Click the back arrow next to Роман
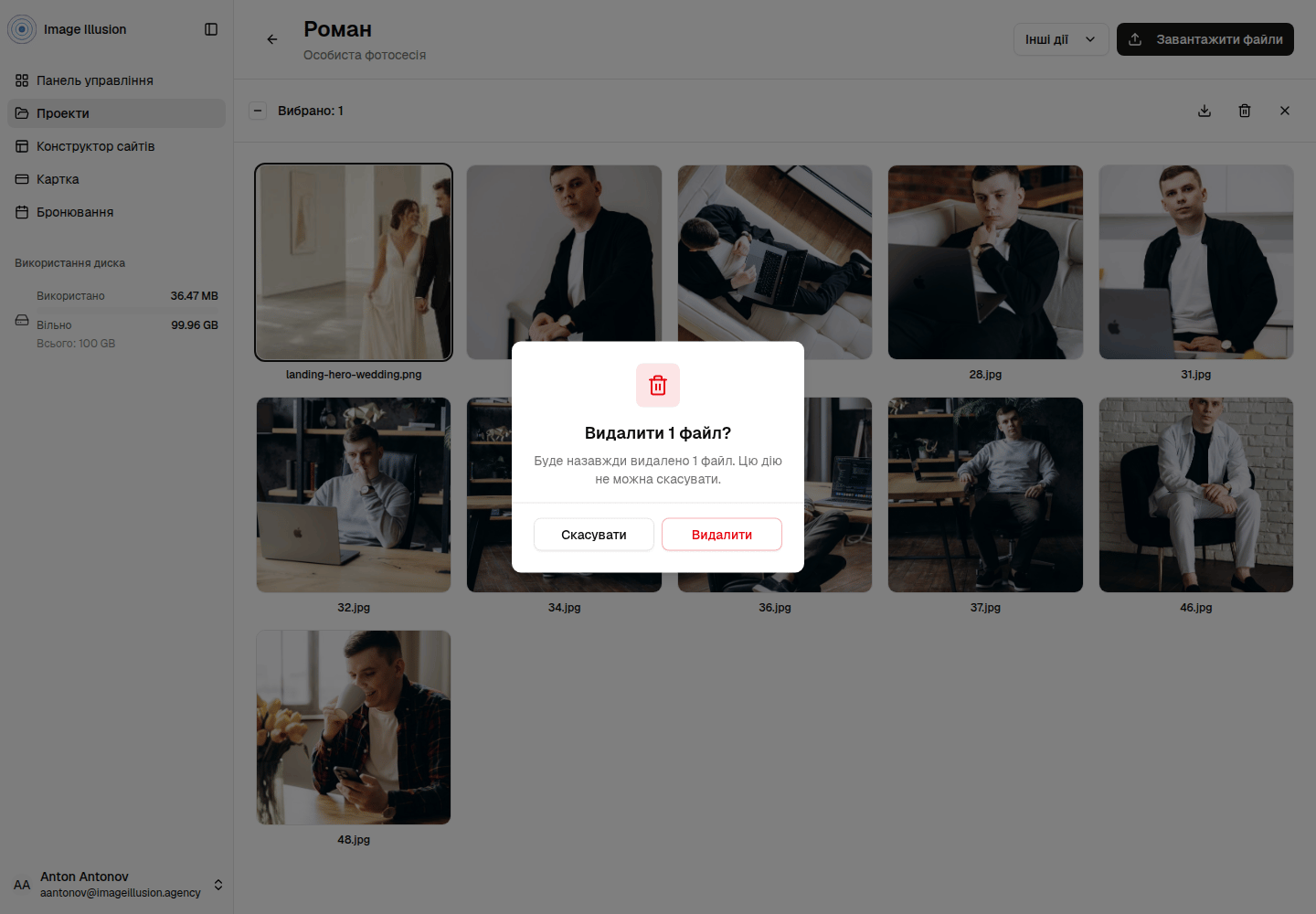1316x914 pixels. pos(272,39)
